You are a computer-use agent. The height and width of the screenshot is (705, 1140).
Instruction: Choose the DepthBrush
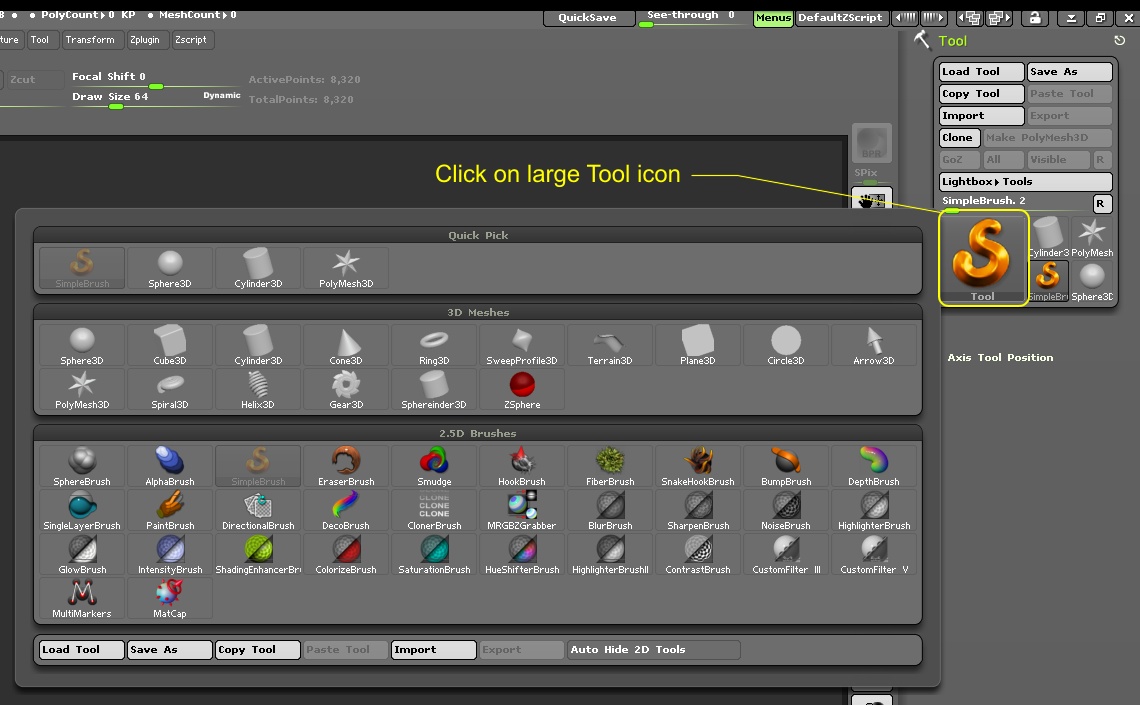click(x=874, y=467)
